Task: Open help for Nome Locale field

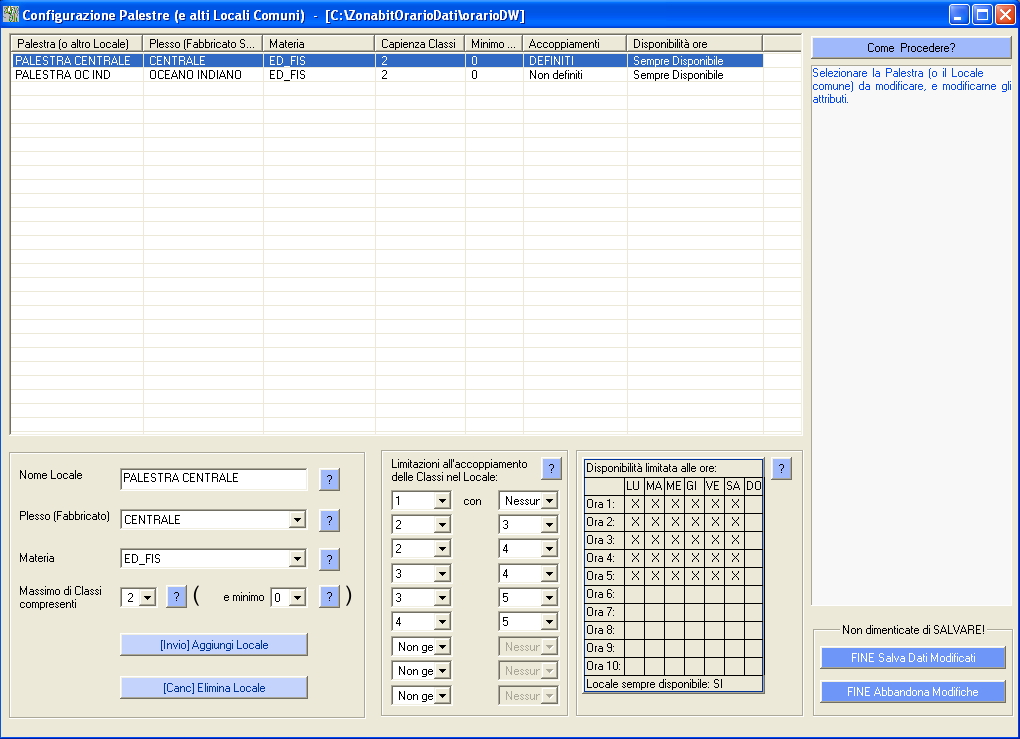Action: pos(329,479)
